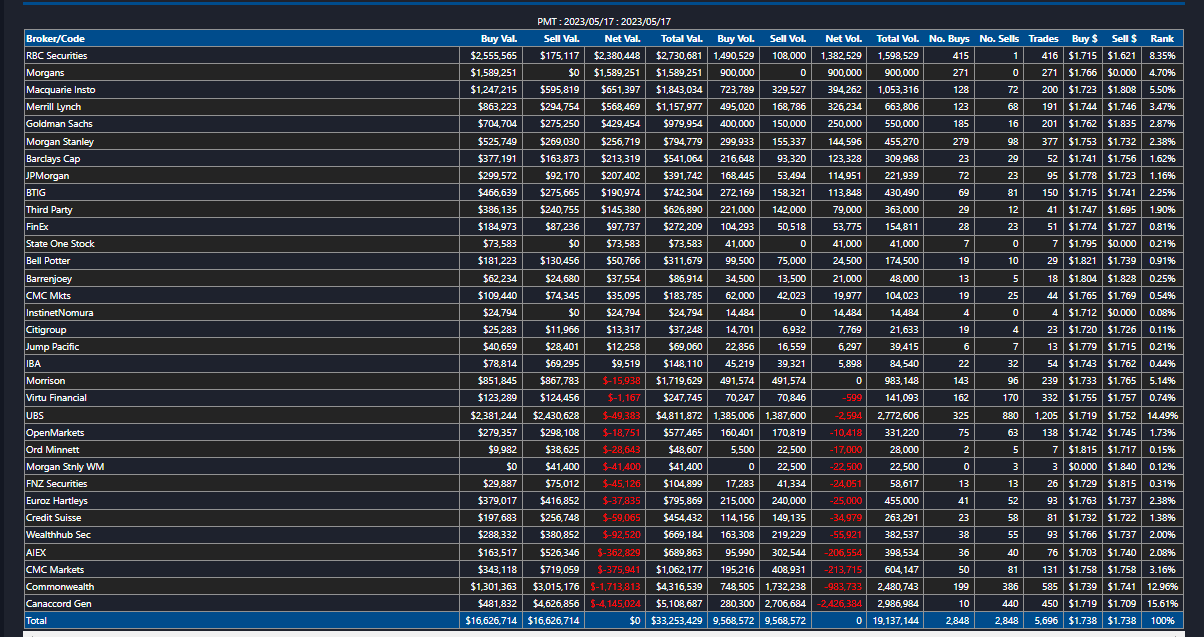Select the Bell Potter broker name
The width and height of the screenshot is (1204, 637).
(48, 261)
